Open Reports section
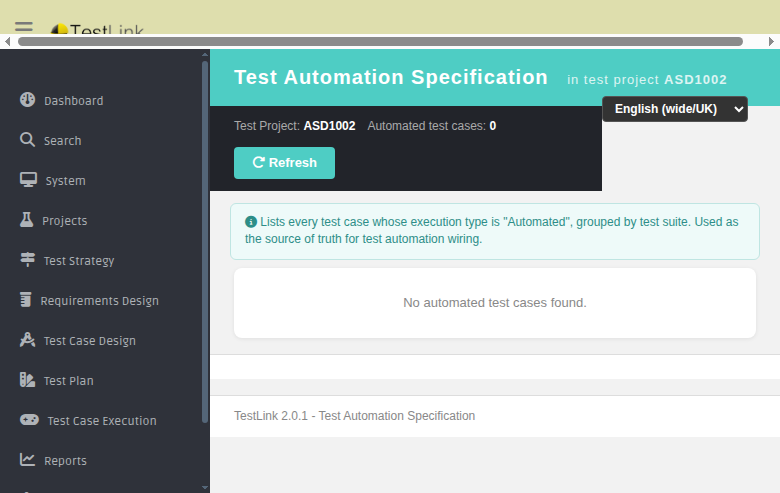Image resolution: width=780 pixels, height=493 pixels. [65, 461]
